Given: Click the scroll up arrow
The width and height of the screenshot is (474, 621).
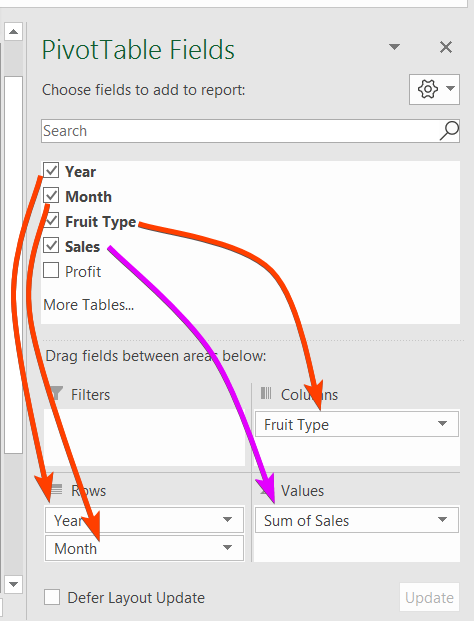Looking at the screenshot, I should pyautogui.click(x=13, y=32).
